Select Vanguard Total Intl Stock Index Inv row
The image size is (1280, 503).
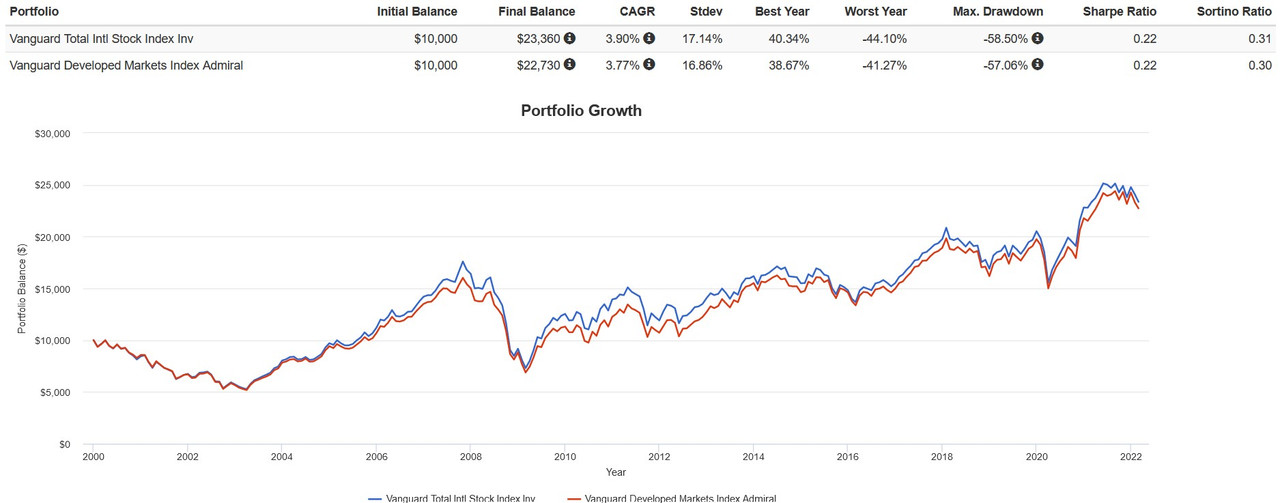[640, 39]
